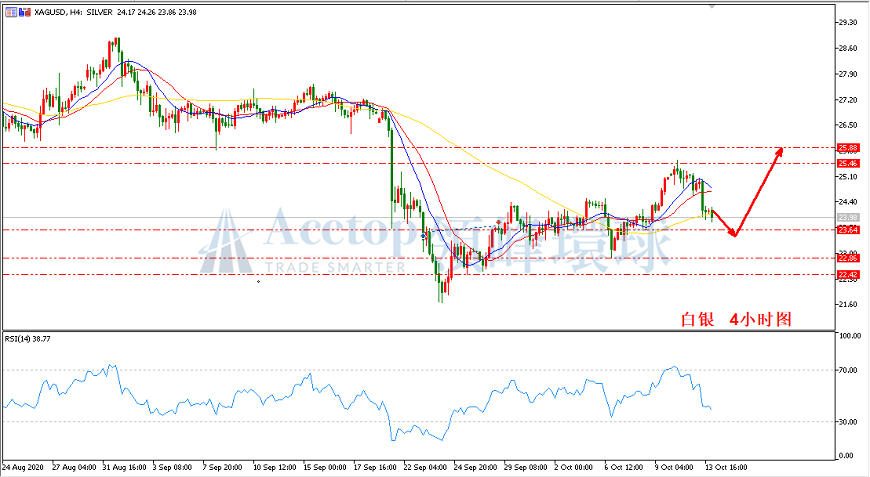870x477 pixels.
Task: Click the RSI(14) 38.77 indicator label
Action: click(28, 338)
